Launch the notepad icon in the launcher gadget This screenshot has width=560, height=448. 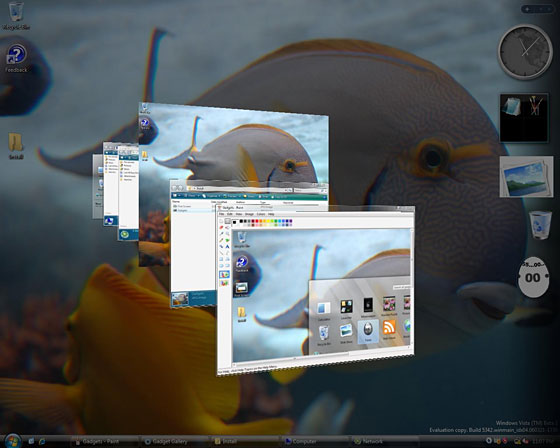pyautogui.click(x=511, y=106)
